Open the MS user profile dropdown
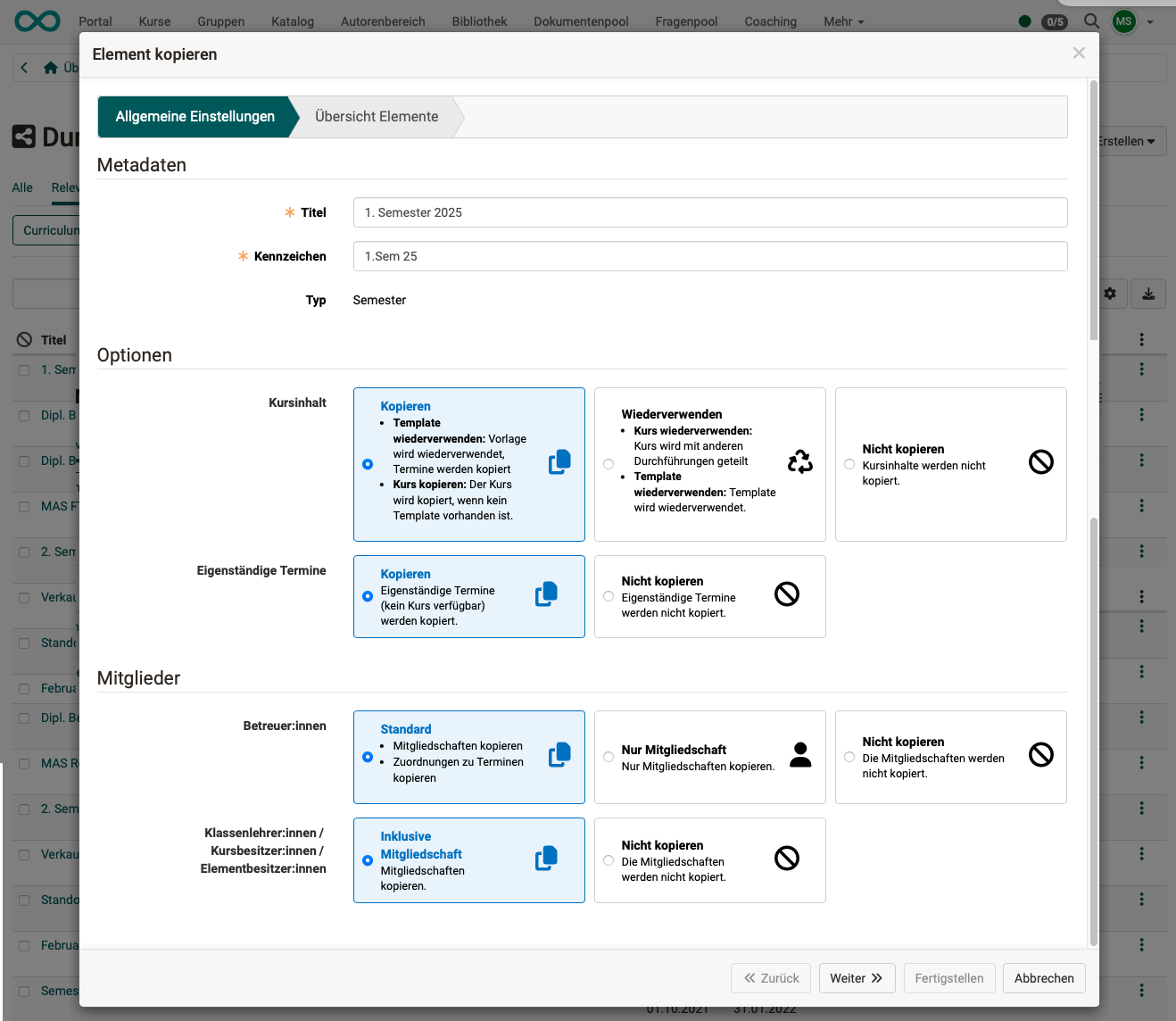1176x1021 pixels. [x=1124, y=21]
